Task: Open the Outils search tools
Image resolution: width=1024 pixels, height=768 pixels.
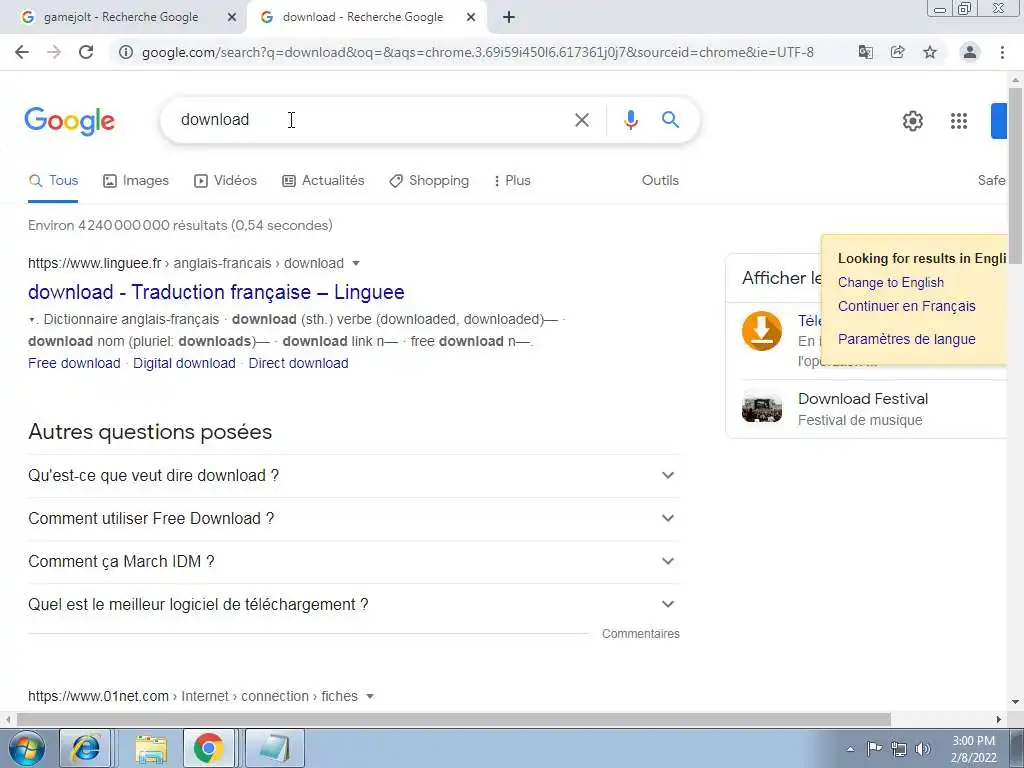Action: (660, 181)
